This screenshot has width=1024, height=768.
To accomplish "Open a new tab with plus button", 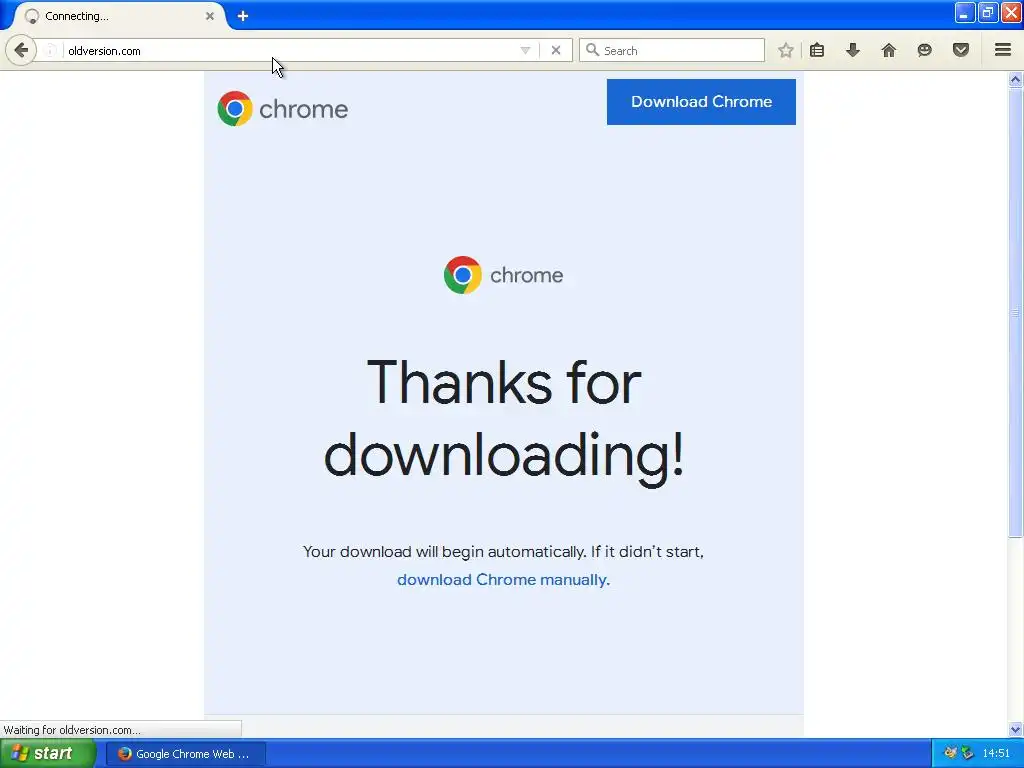I will coord(243,16).
